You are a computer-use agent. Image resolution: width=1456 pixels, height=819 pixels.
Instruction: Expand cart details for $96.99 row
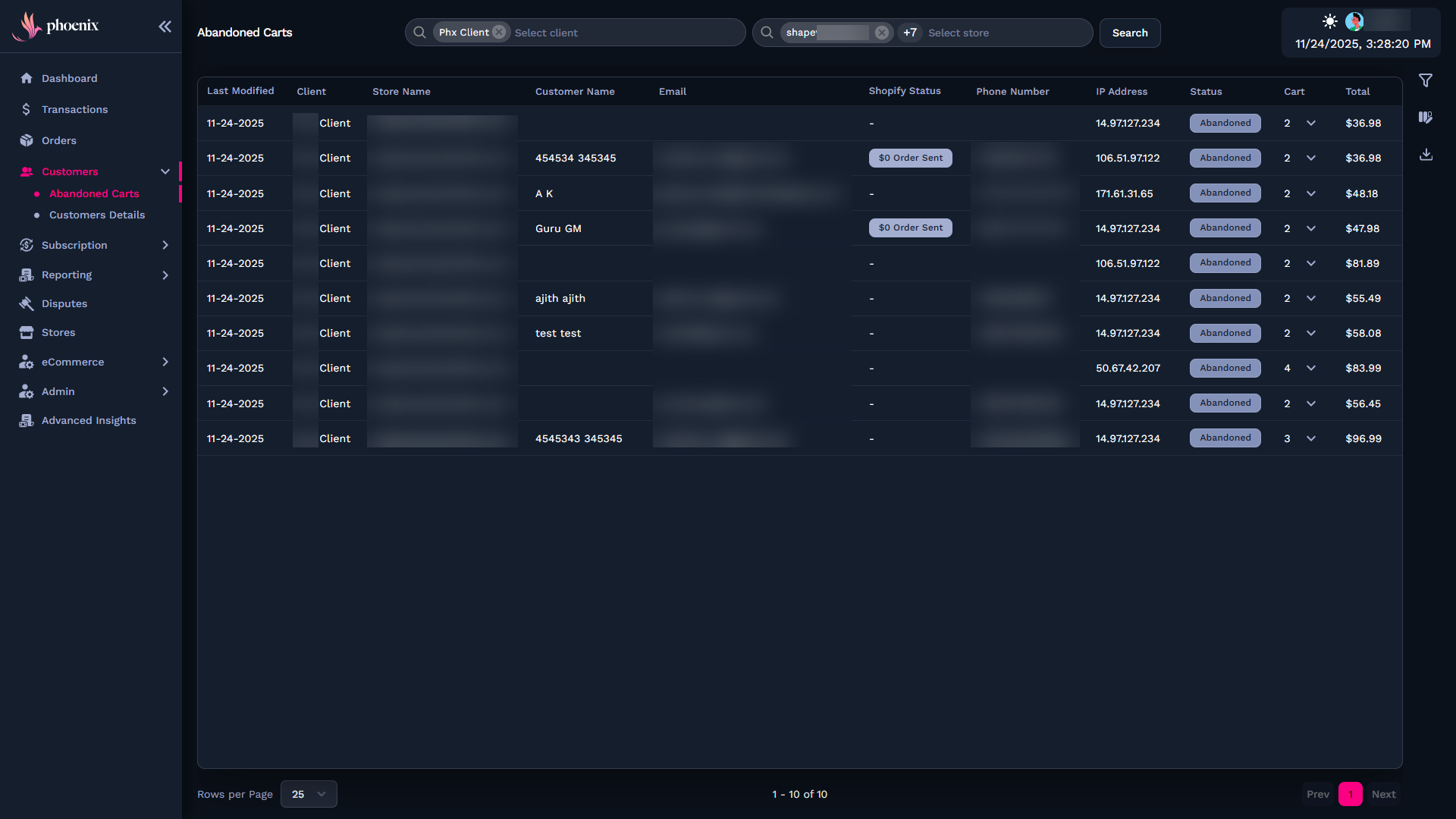click(1310, 439)
